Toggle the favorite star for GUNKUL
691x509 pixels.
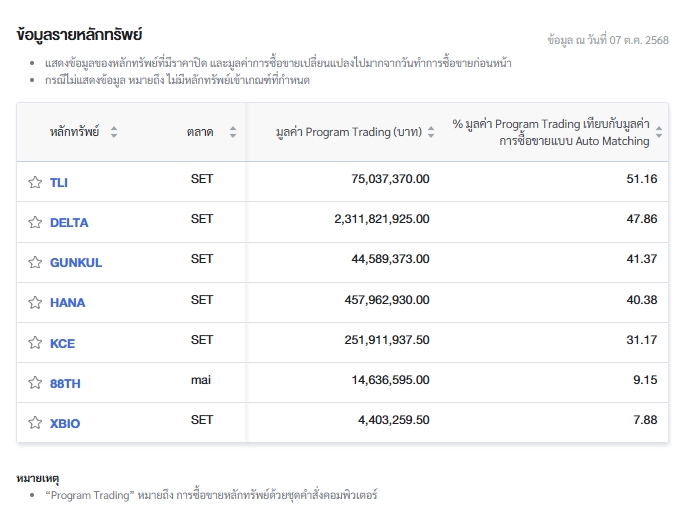pos(35,262)
